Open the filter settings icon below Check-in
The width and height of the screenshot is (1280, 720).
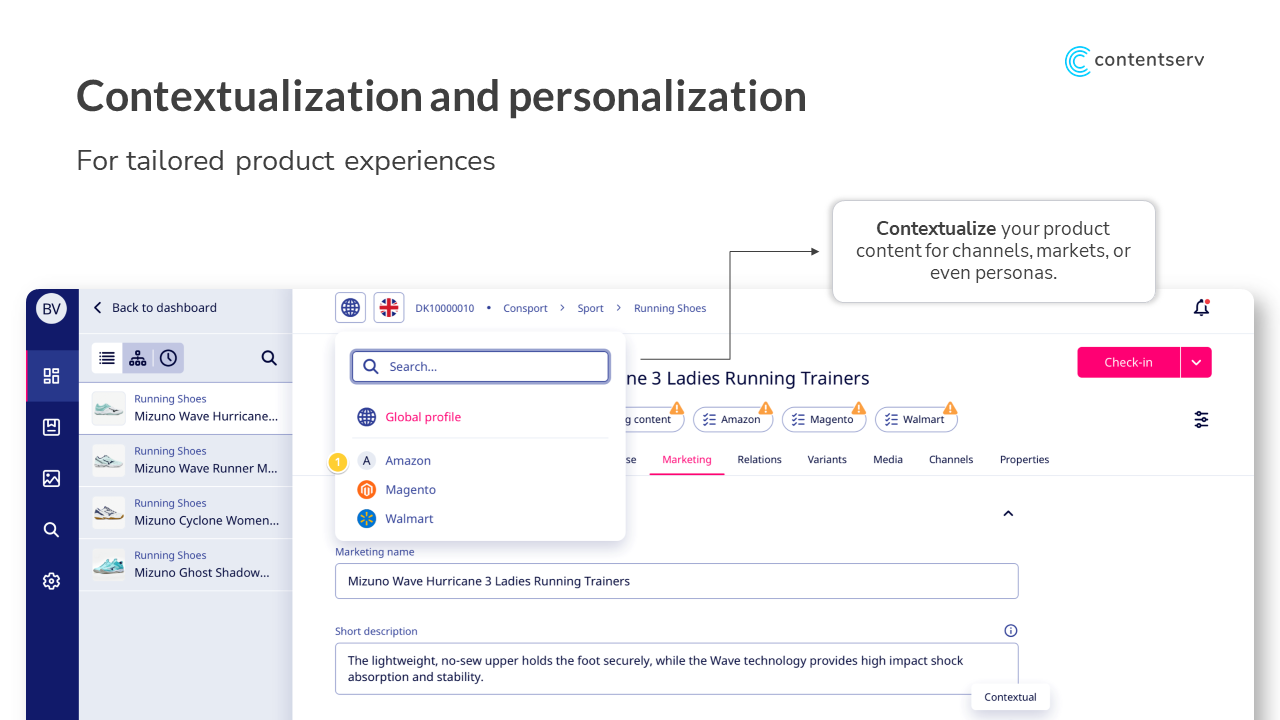coord(1201,420)
